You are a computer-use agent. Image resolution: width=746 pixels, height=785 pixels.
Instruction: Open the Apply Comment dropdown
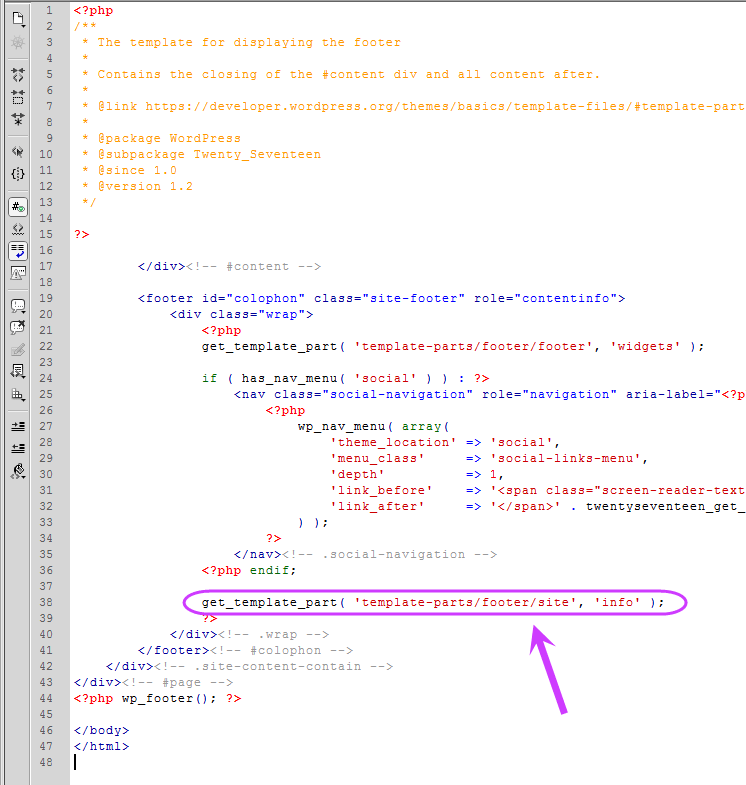tap(18, 306)
